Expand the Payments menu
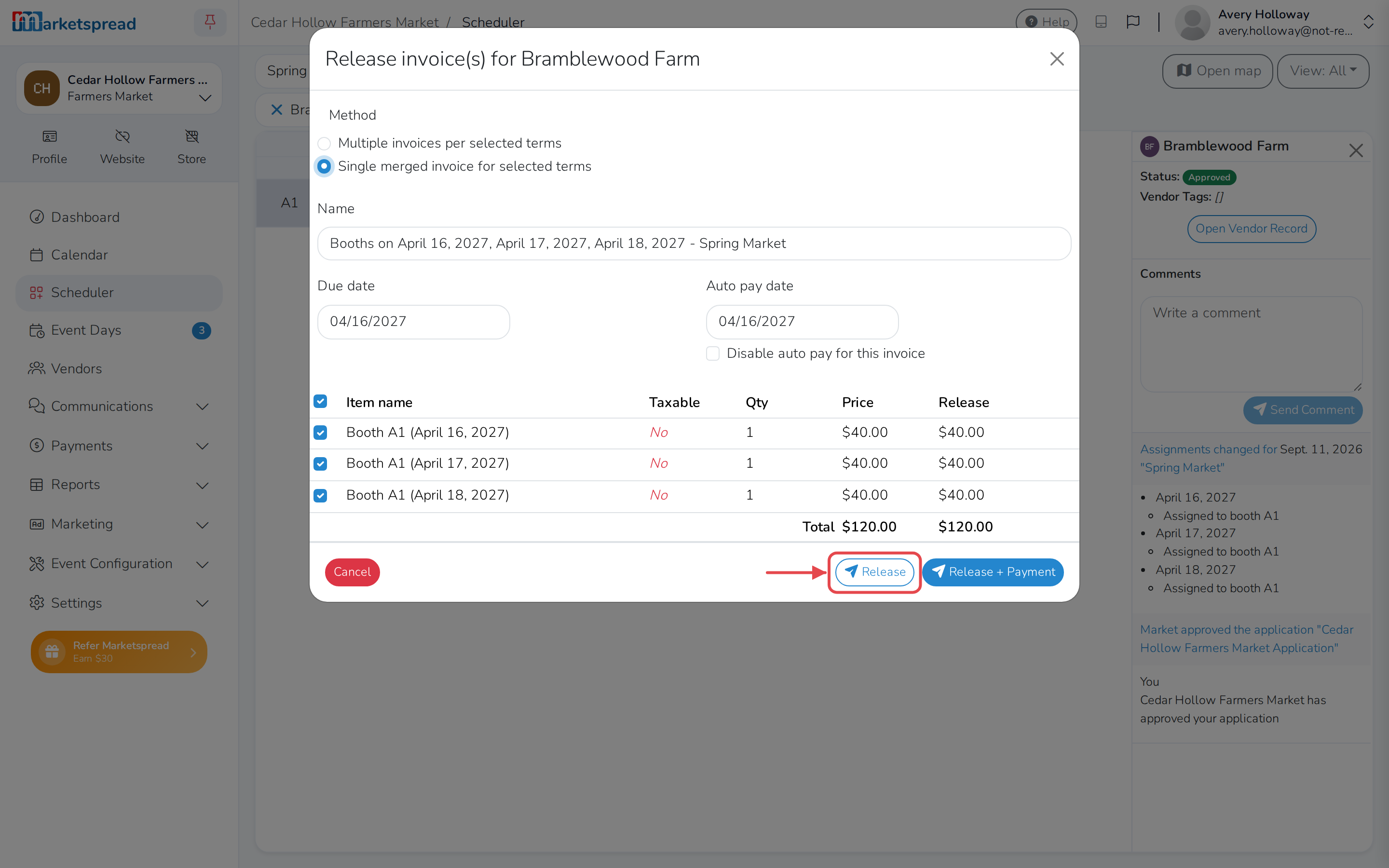 [x=119, y=446]
